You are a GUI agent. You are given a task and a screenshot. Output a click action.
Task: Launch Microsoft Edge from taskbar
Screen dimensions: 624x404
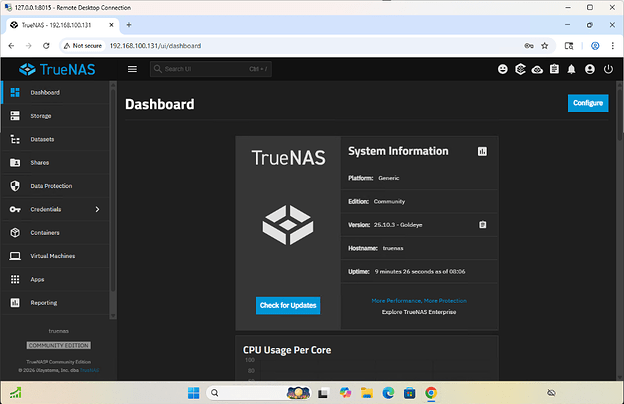click(x=388, y=393)
